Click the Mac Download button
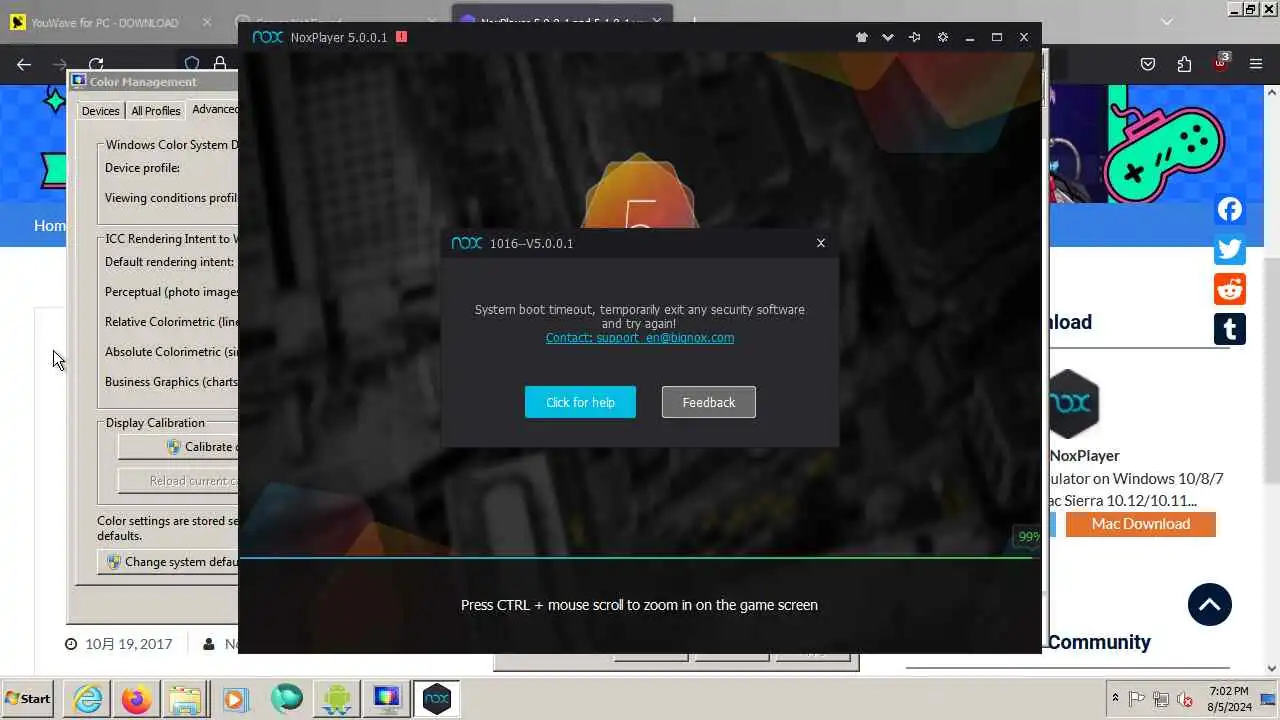 click(x=1141, y=524)
